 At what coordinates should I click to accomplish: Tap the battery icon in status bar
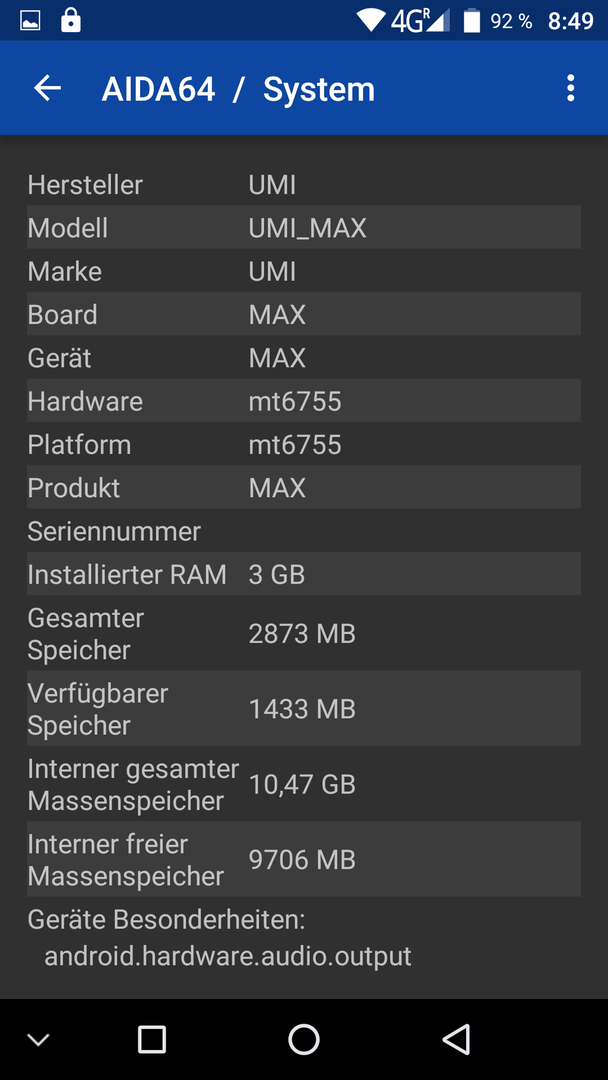coord(472,21)
